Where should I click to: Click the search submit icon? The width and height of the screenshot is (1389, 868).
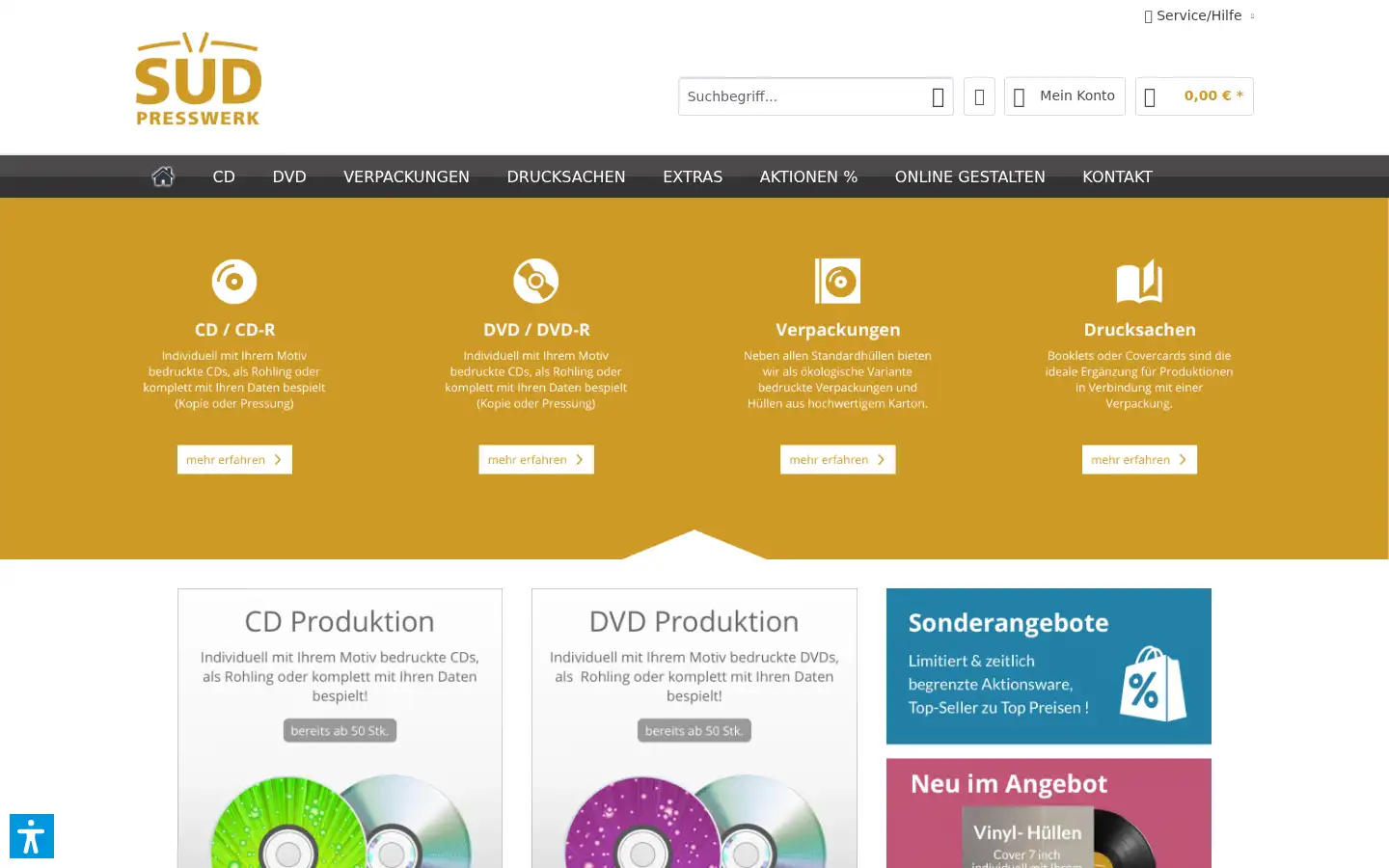(x=938, y=96)
